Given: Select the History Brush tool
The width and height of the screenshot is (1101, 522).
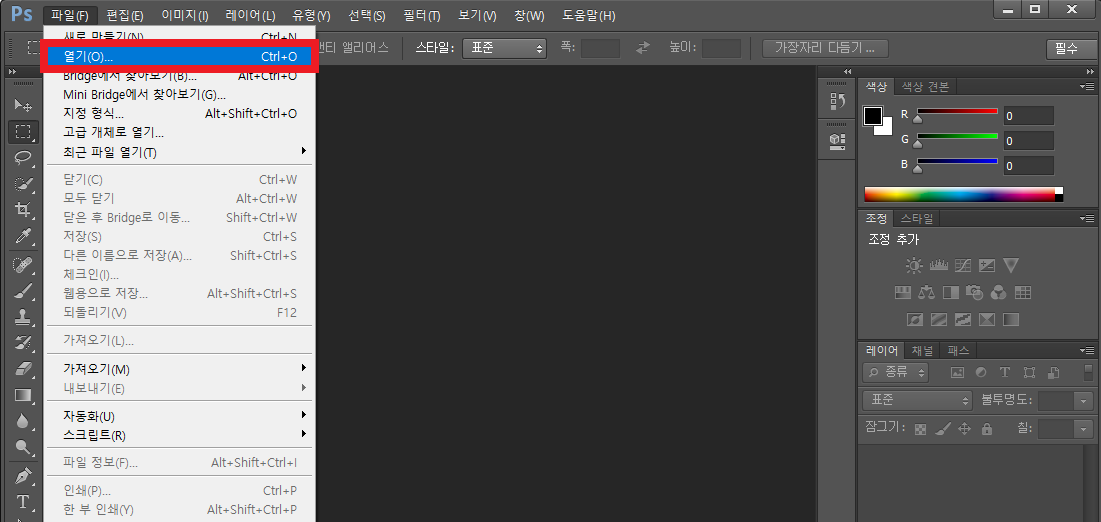Looking at the screenshot, I should 23,343.
